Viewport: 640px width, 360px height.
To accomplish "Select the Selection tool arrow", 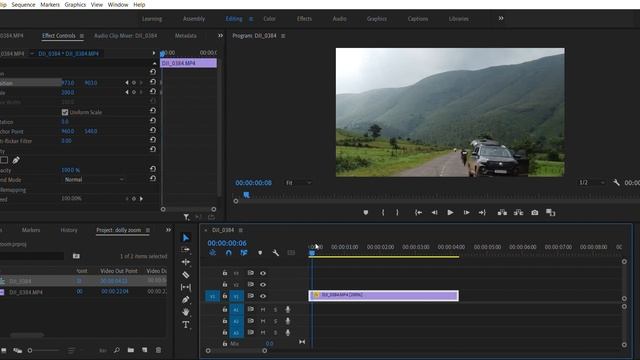I will click(186, 238).
